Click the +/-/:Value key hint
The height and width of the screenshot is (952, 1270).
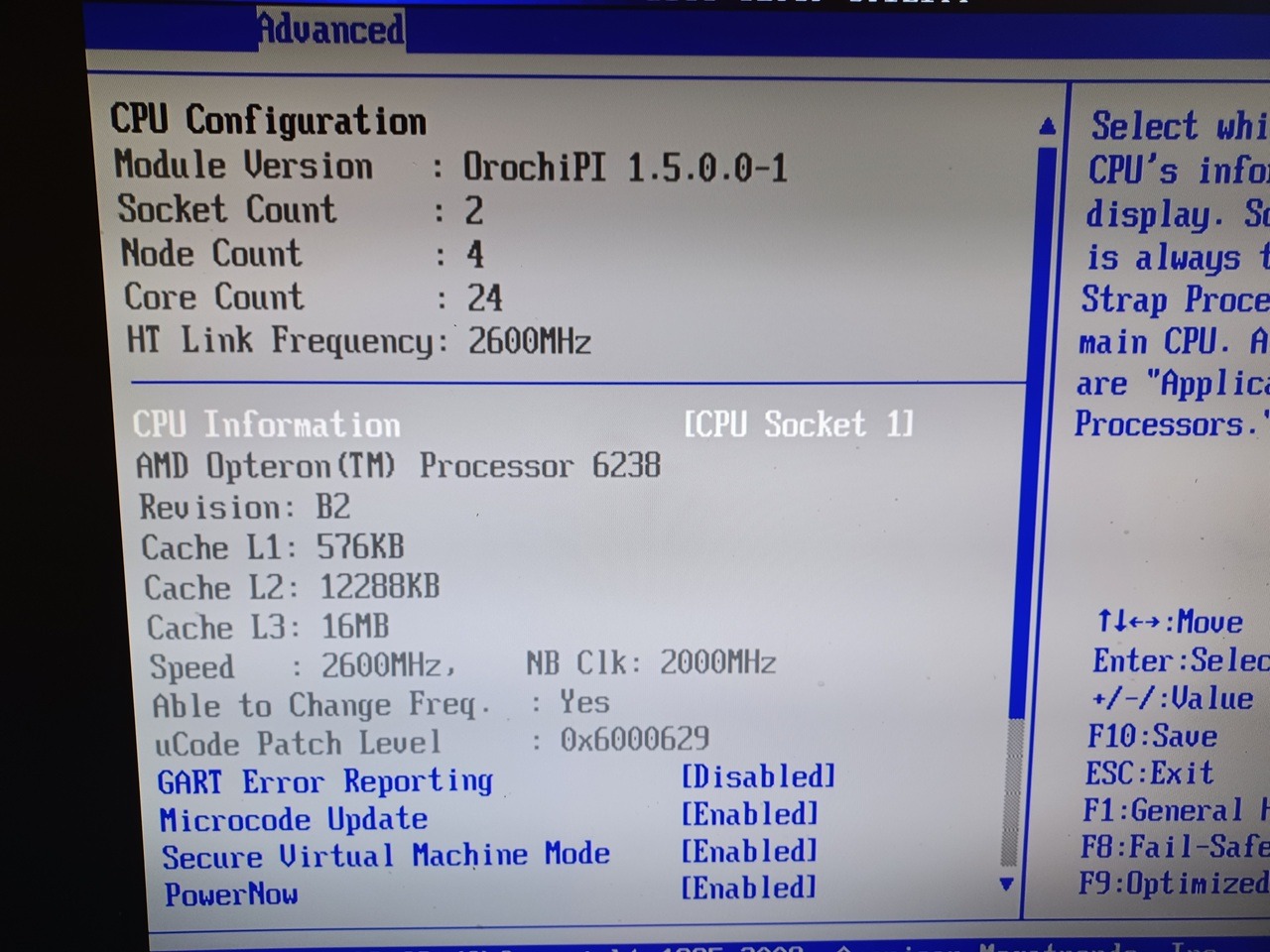tap(1172, 698)
